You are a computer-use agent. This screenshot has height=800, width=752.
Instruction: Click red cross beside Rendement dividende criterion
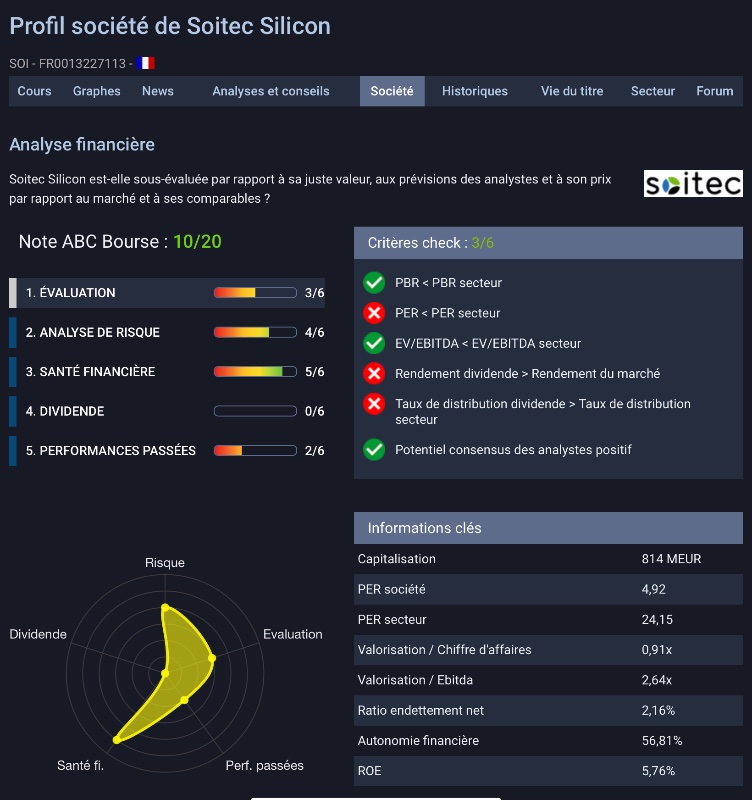[x=374, y=374]
